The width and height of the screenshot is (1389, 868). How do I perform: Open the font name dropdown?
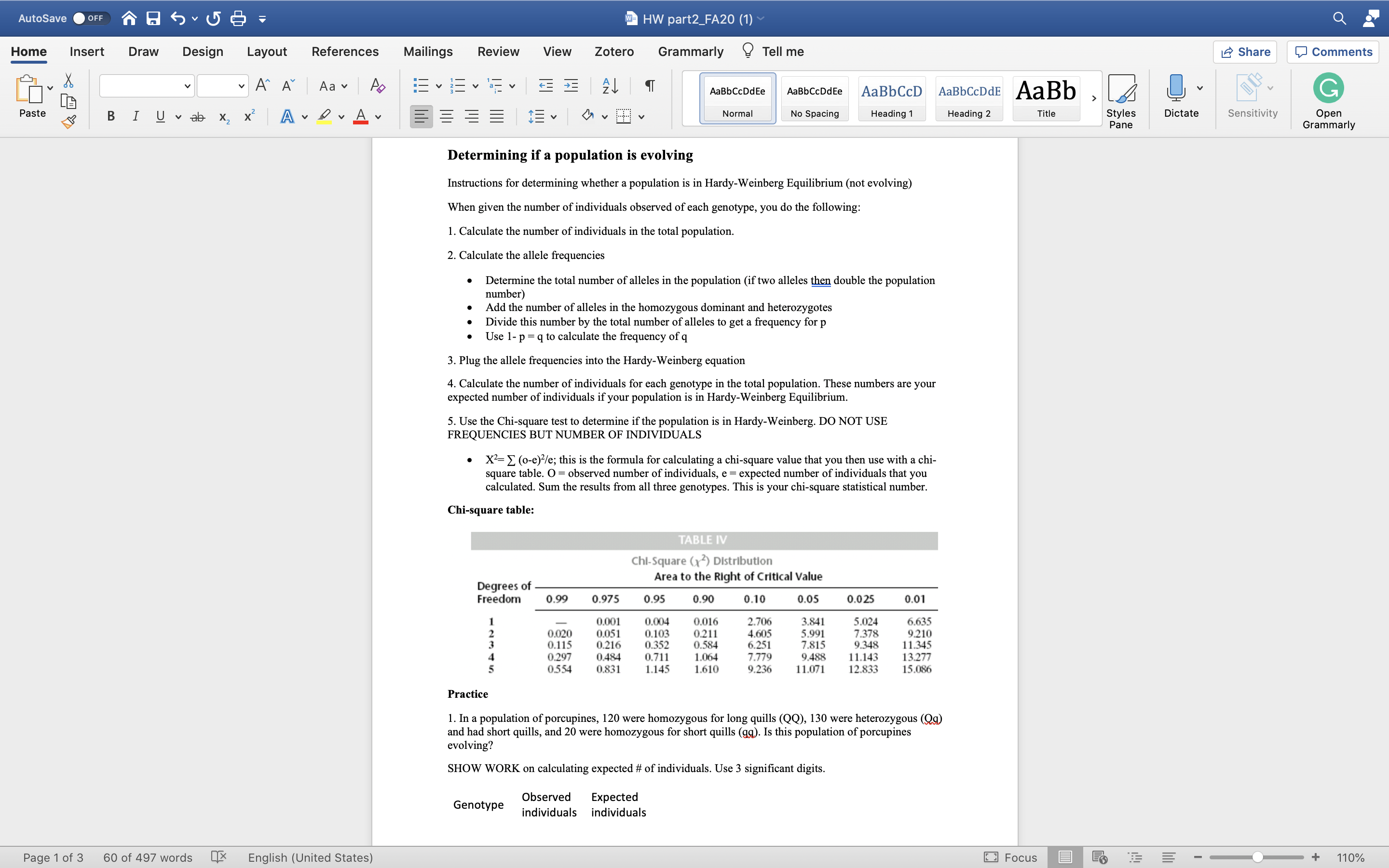[x=187, y=86]
